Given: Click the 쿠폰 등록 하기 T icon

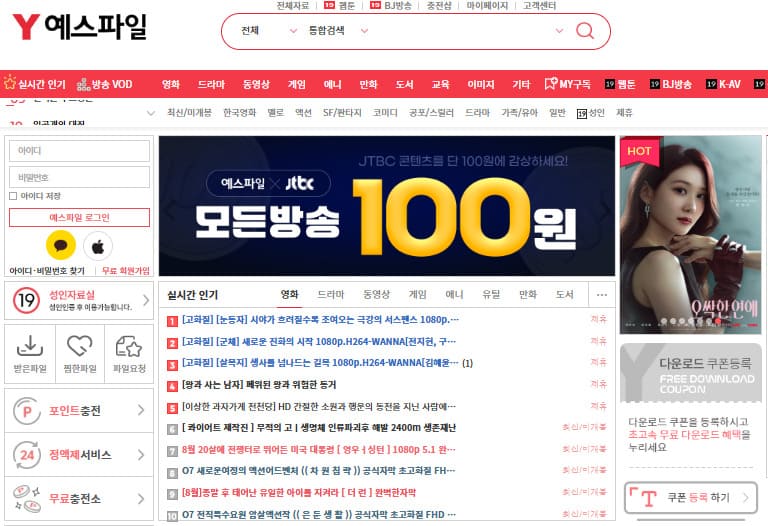Looking at the screenshot, I should pyautogui.click(x=643, y=498).
